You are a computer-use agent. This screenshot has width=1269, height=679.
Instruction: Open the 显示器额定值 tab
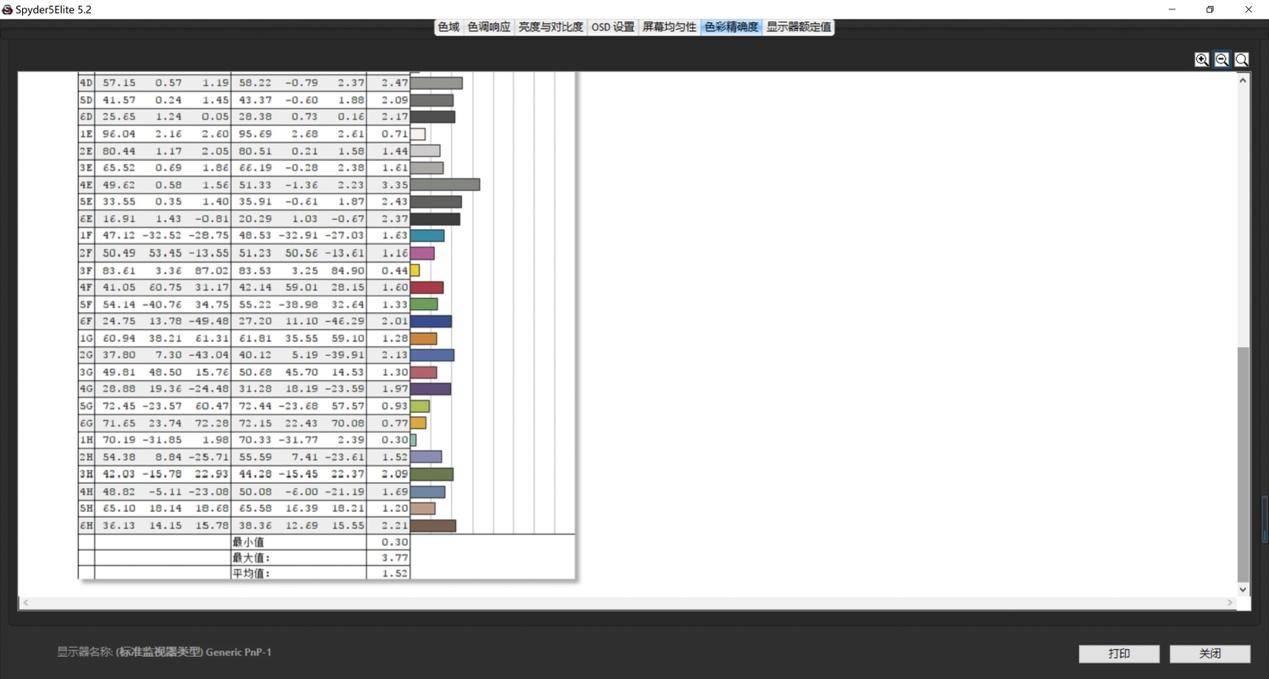798,27
